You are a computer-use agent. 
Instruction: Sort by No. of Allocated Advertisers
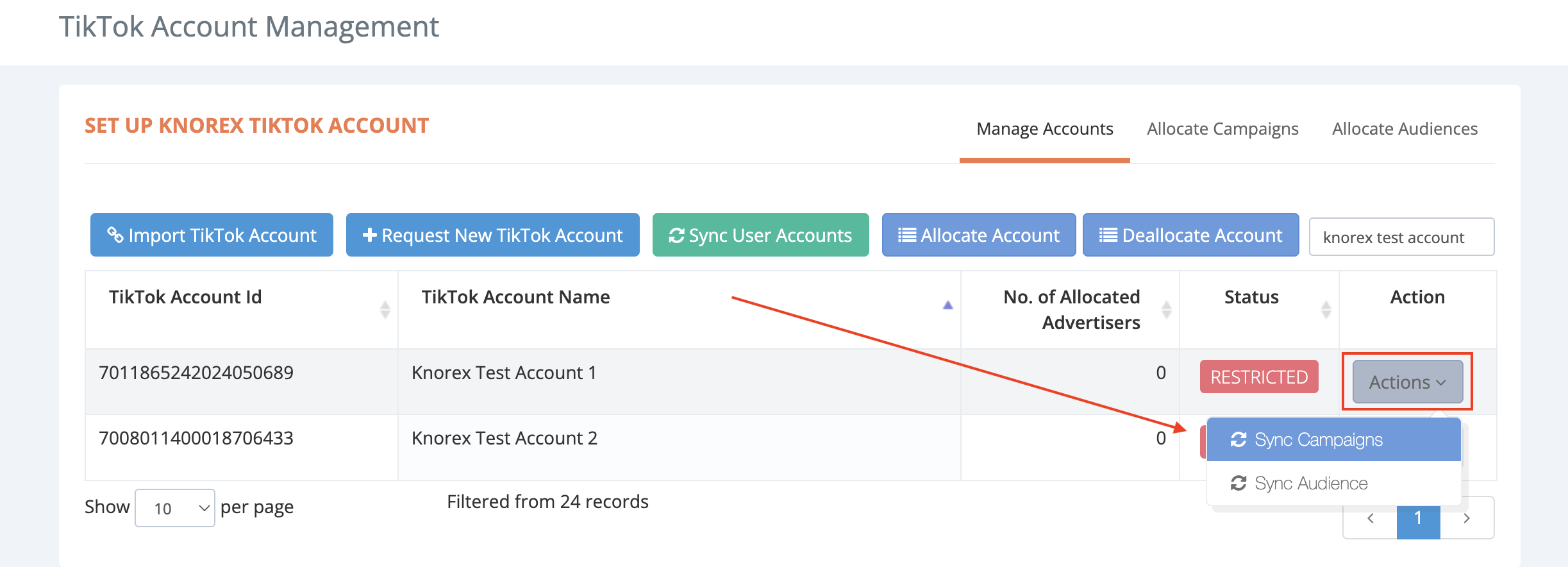click(x=1070, y=309)
